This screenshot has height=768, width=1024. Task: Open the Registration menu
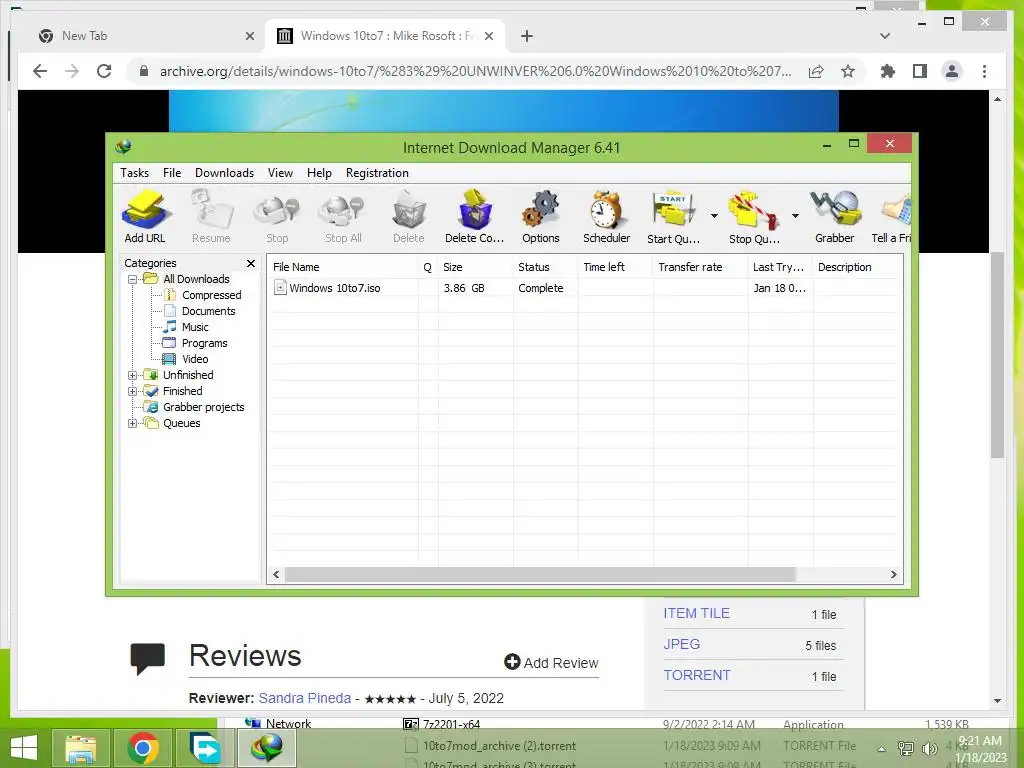click(377, 173)
